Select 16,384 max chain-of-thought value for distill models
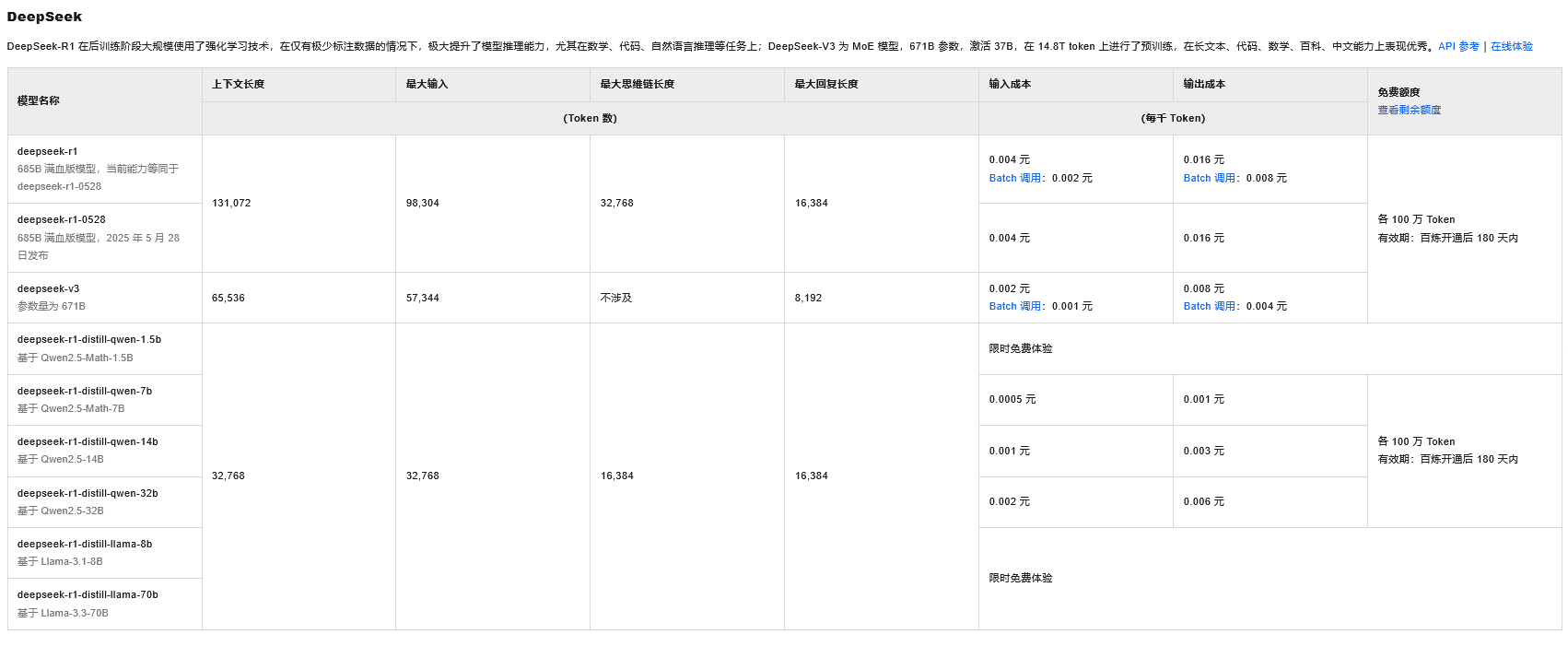The width and height of the screenshot is (1568, 646). click(x=617, y=476)
